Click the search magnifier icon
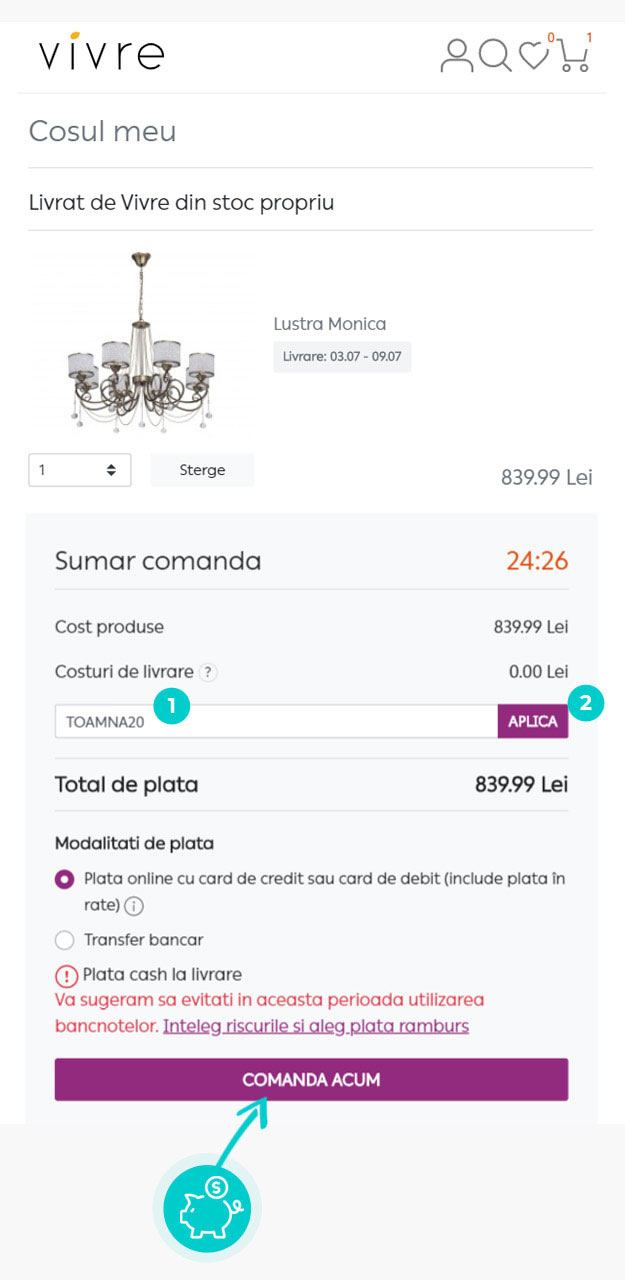 tap(494, 55)
